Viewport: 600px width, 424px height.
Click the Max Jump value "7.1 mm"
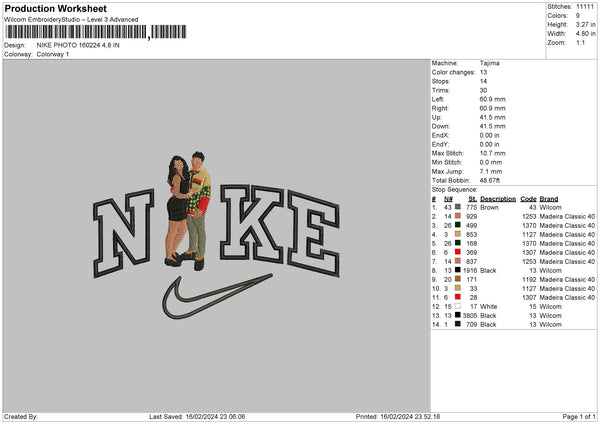point(491,171)
